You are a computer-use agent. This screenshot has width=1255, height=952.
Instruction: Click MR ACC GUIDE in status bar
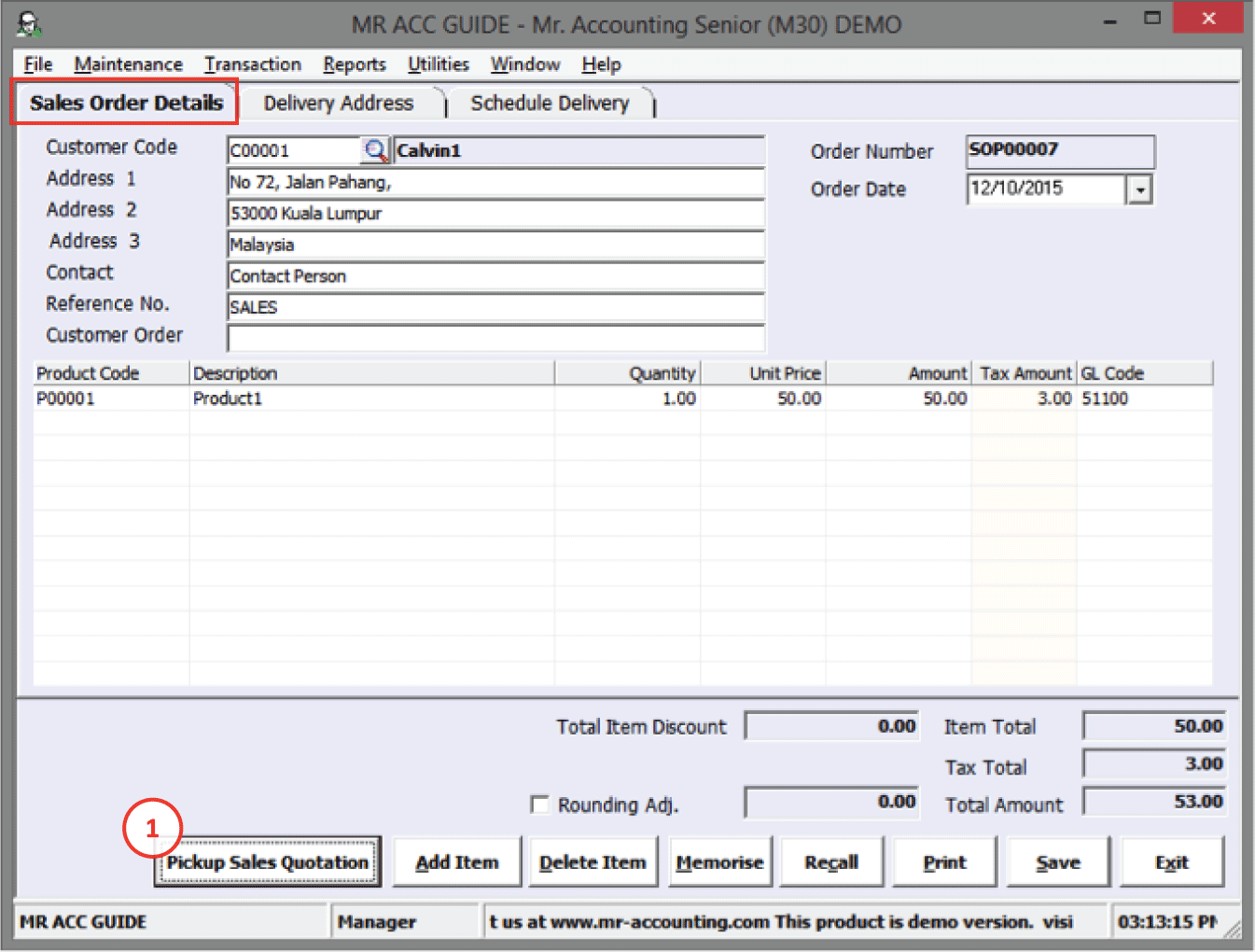coord(171,922)
